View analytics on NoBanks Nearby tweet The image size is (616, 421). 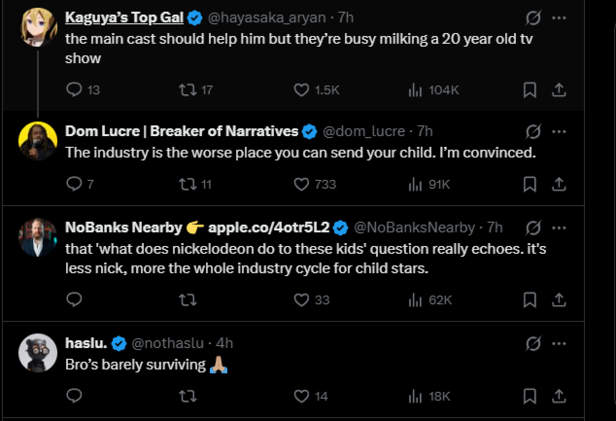point(416,300)
